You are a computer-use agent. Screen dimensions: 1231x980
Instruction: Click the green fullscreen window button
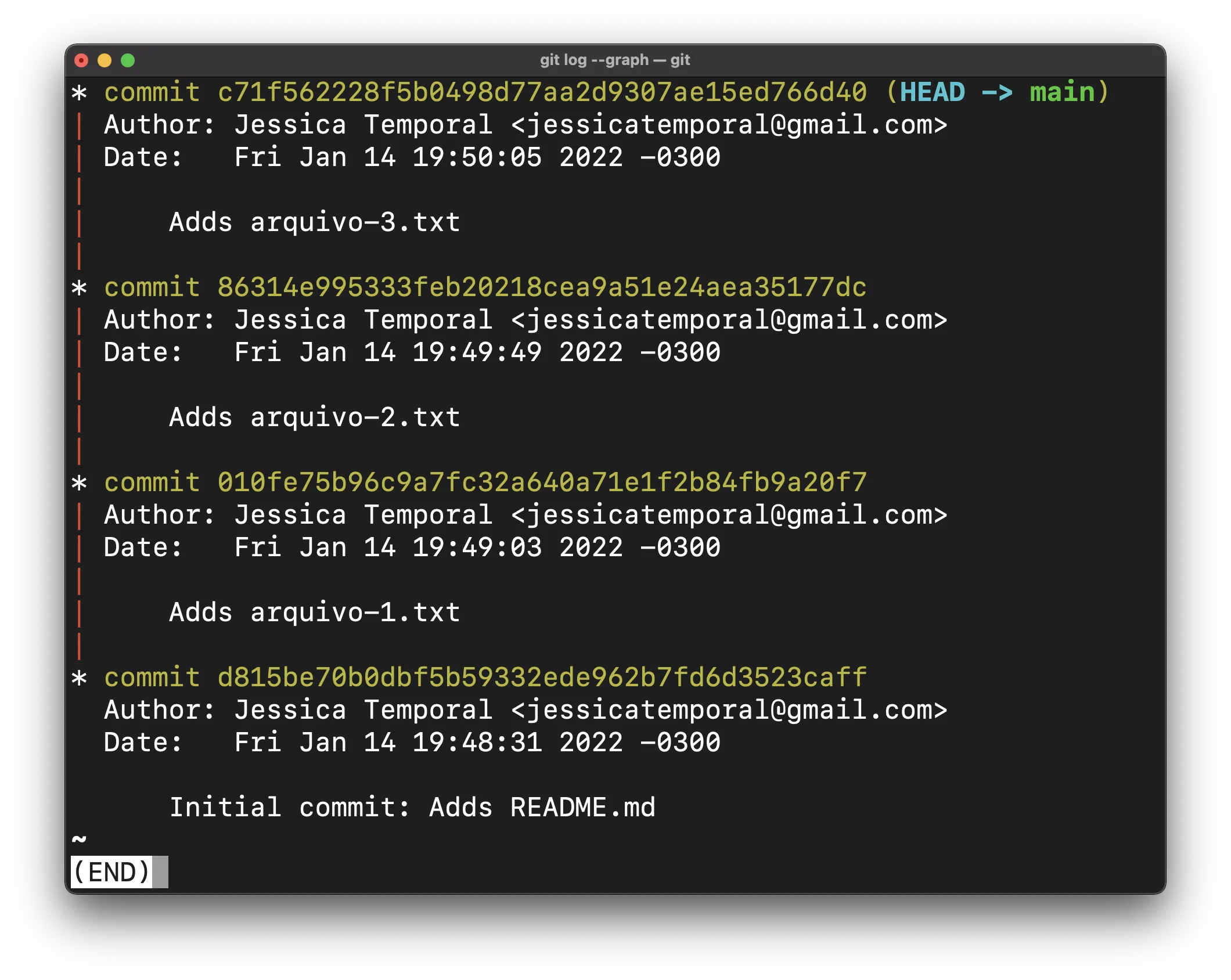(x=128, y=60)
